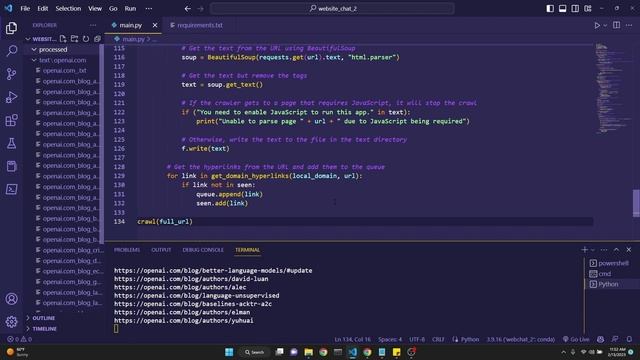Expand the OUTLINE section
The image size is (640, 360).
[44, 318]
